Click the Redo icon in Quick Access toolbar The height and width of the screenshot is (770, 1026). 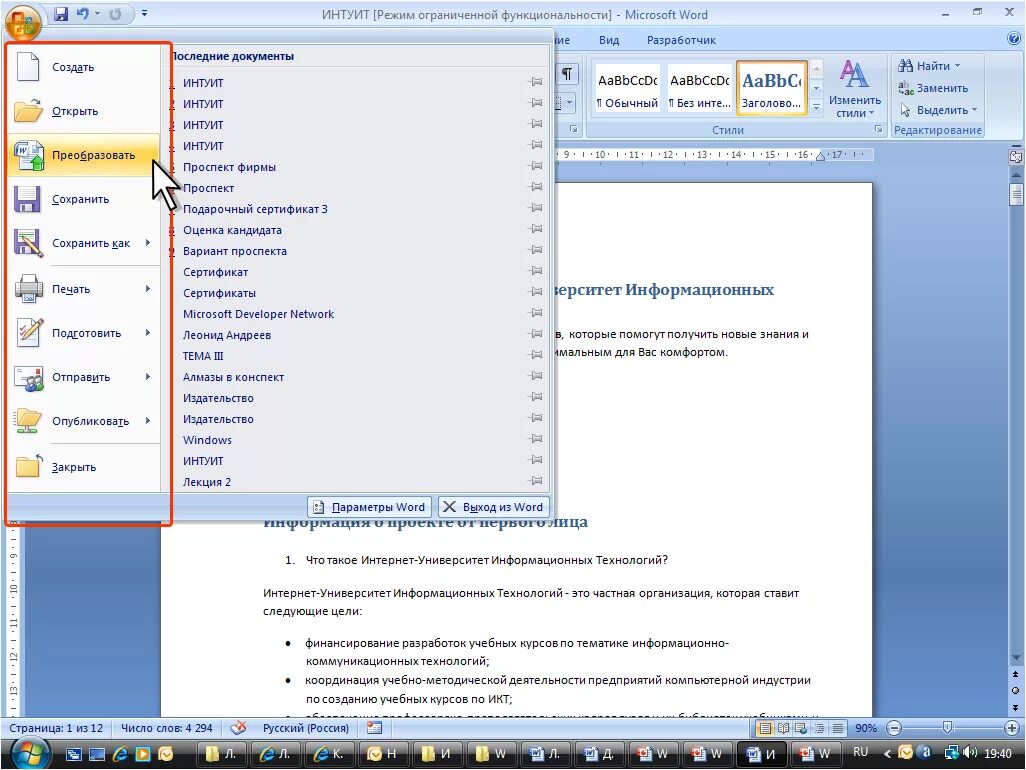click(x=115, y=14)
